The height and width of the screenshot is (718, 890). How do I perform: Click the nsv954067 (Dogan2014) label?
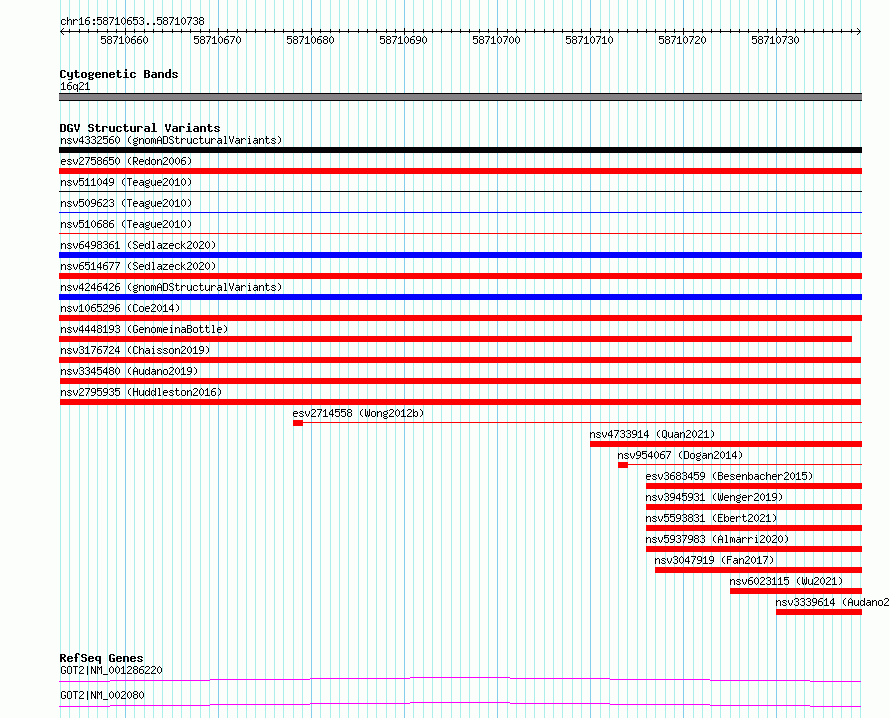tap(680, 455)
